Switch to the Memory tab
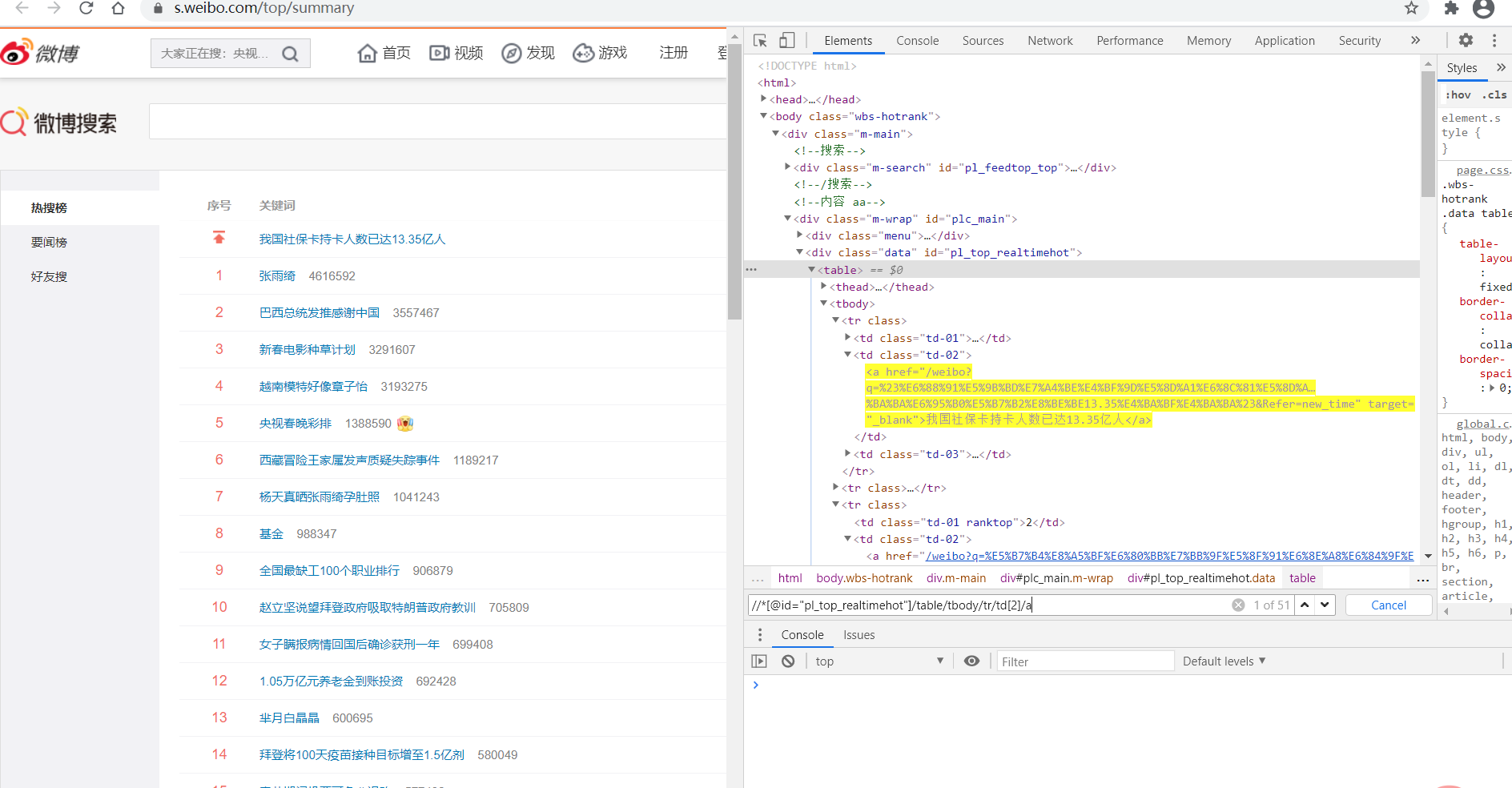This screenshot has height=788, width=1512. coord(1209,41)
